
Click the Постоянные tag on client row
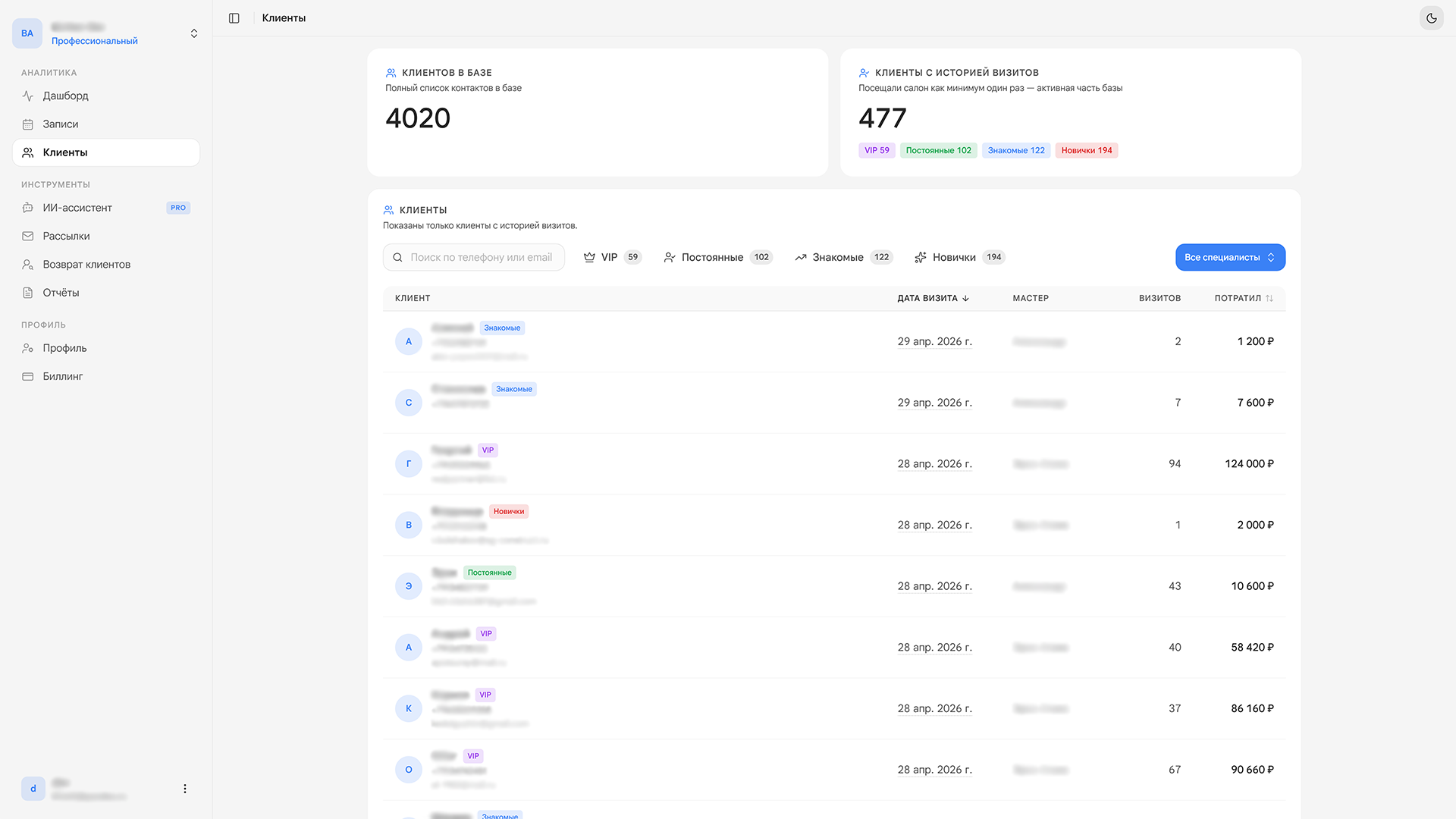489,573
